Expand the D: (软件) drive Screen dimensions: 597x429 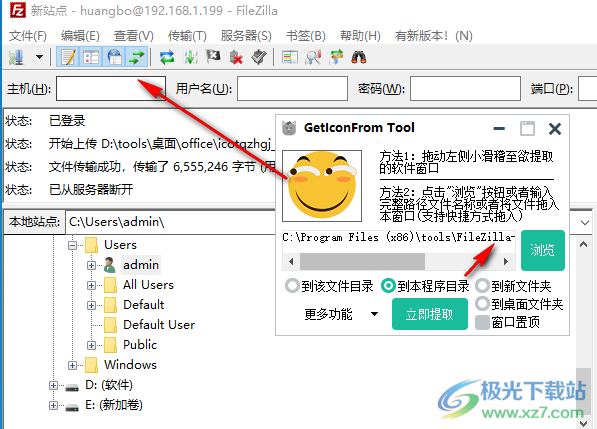(x=53, y=385)
